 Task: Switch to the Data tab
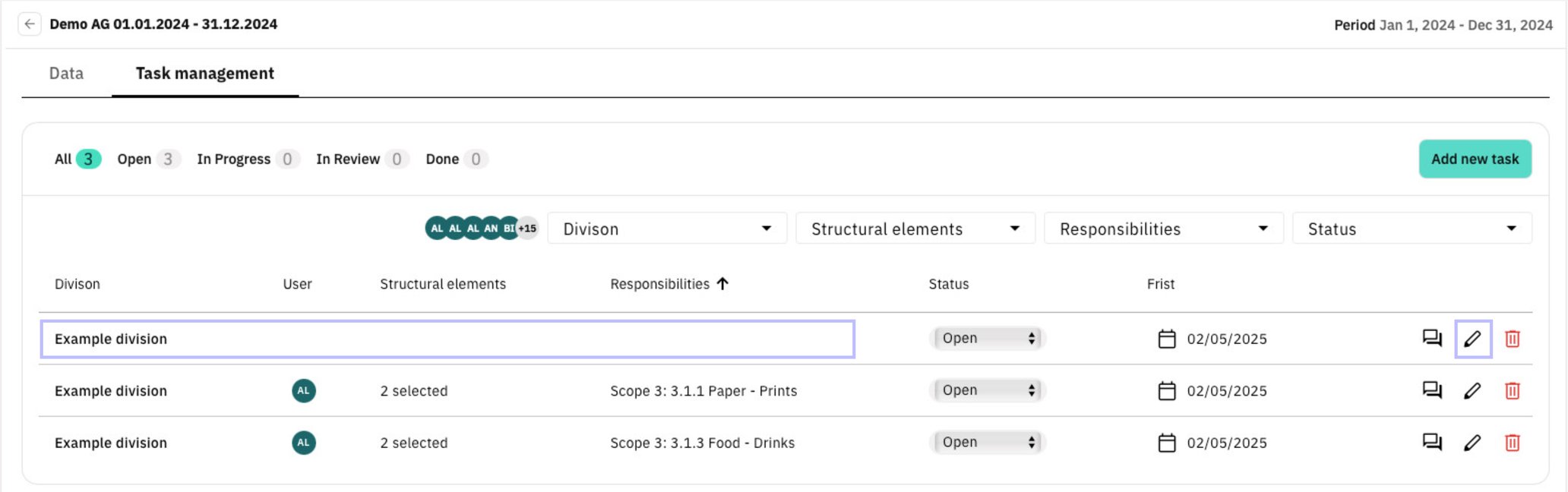pyautogui.click(x=66, y=74)
